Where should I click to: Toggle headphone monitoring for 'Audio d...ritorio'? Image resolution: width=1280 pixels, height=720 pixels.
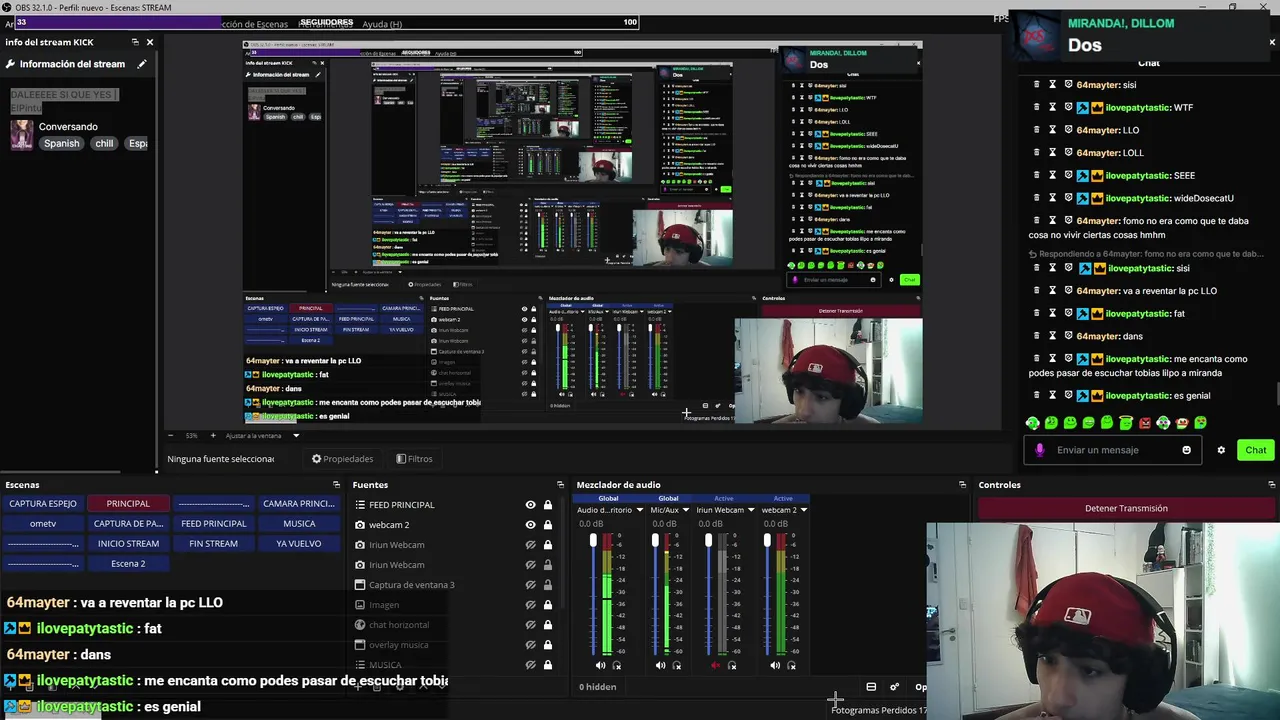[617, 665]
